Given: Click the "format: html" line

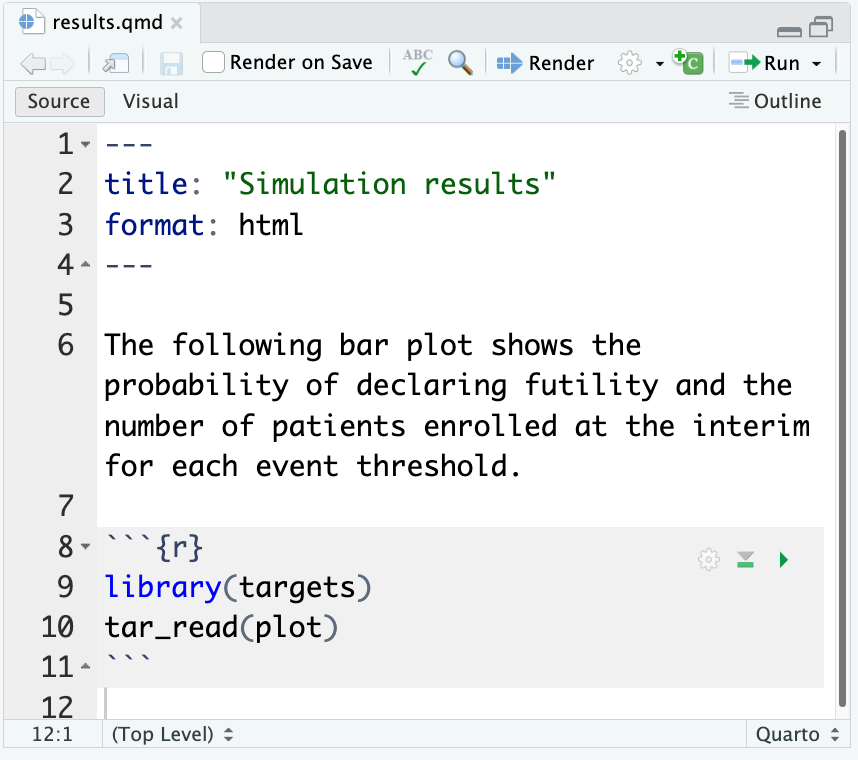Looking at the screenshot, I should click(204, 225).
